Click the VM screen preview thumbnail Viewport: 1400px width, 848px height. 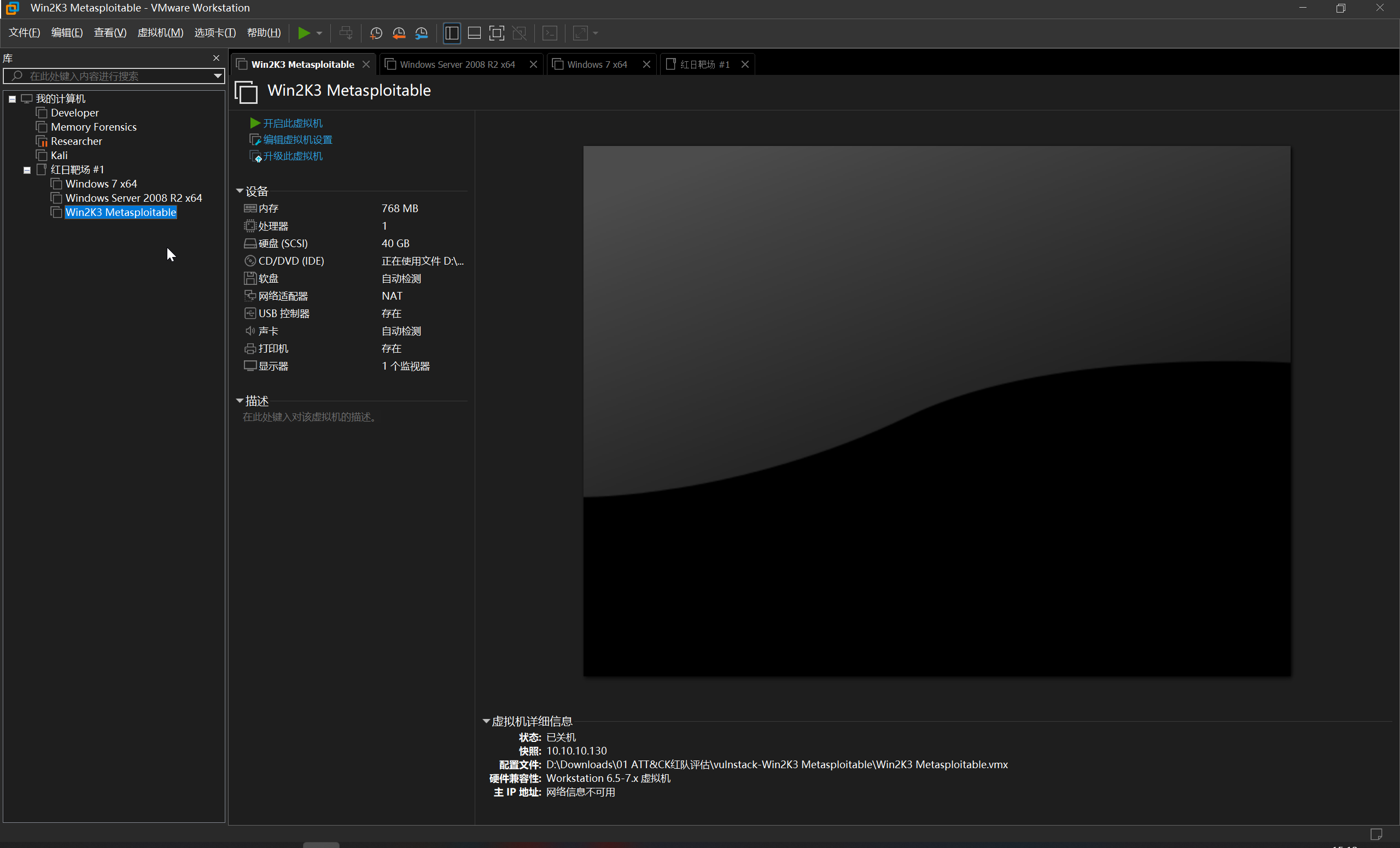[x=937, y=411]
